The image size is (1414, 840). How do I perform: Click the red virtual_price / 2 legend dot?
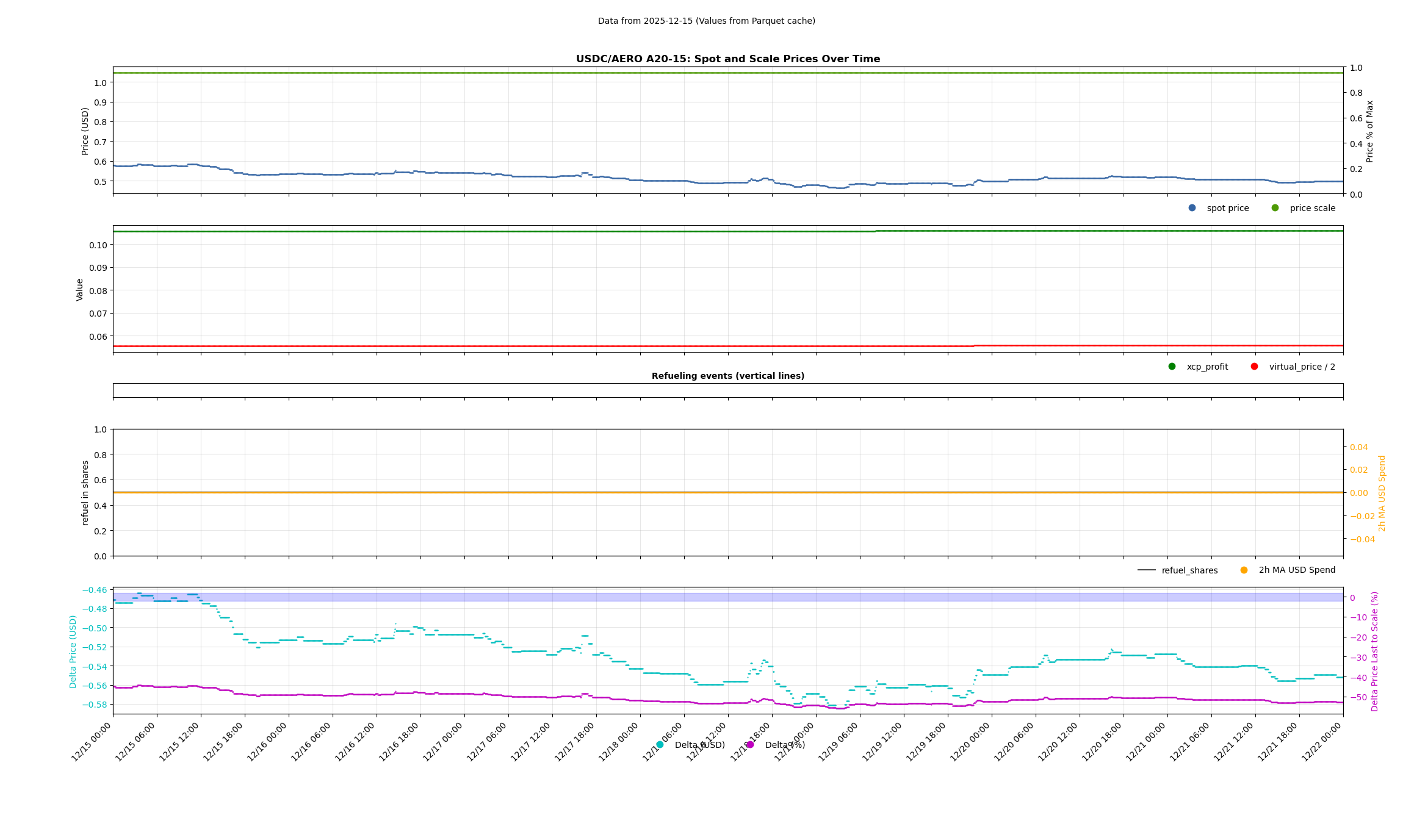[x=1254, y=367]
